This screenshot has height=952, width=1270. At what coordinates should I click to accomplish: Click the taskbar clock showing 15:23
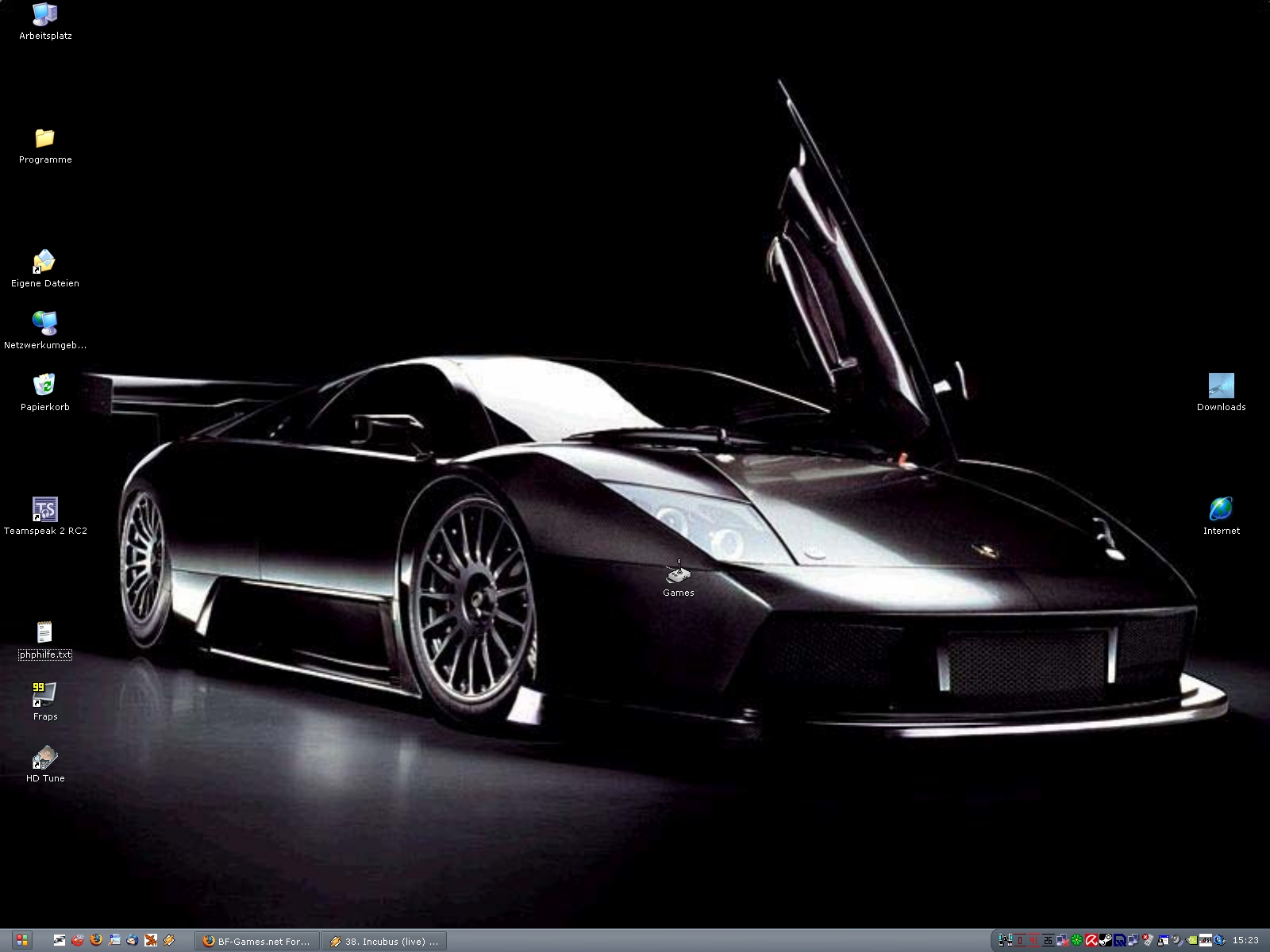[x=1245, y=940]
